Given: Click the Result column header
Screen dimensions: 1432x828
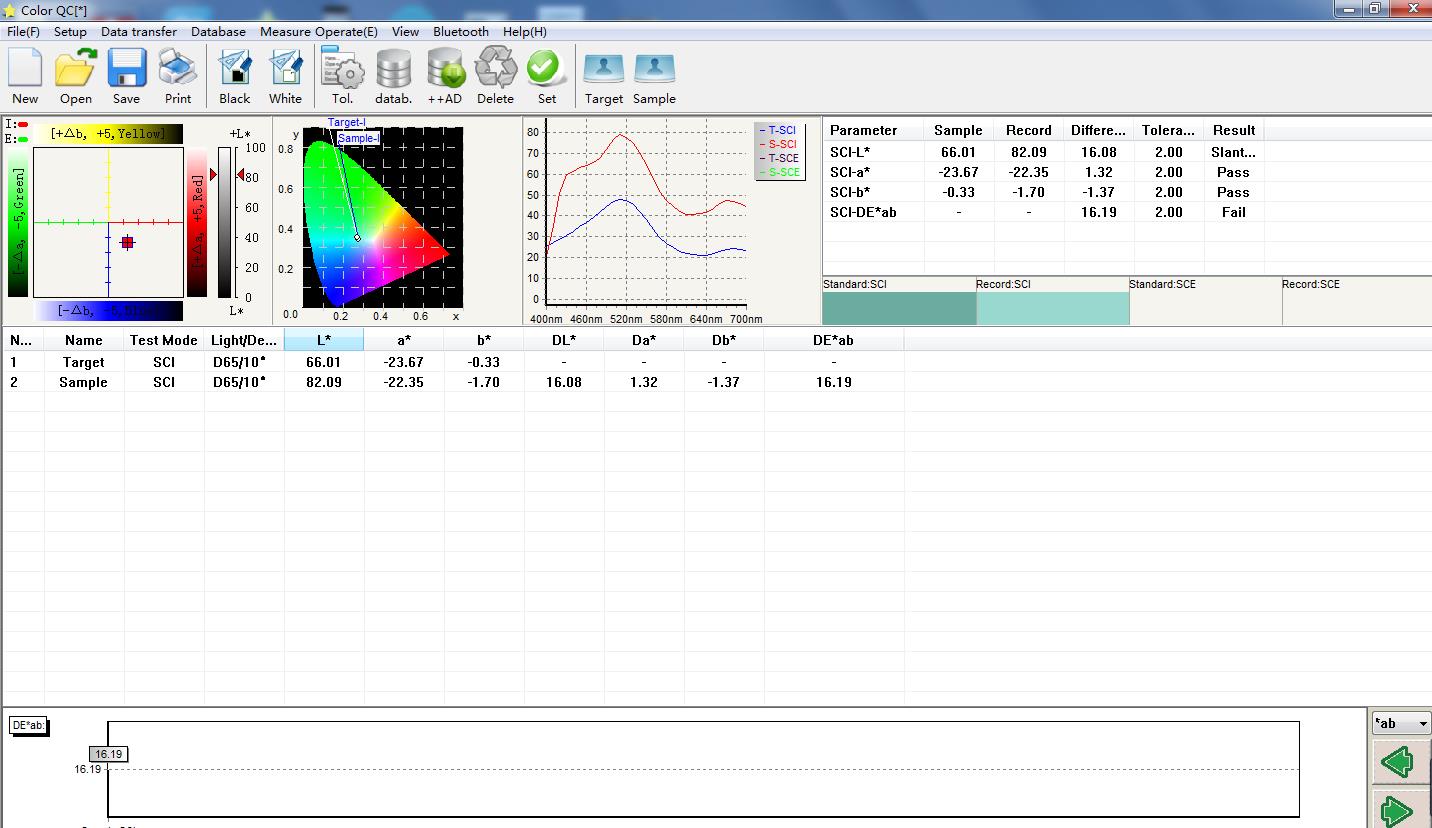Looking at the screenshot, I should coord(1234,130).
